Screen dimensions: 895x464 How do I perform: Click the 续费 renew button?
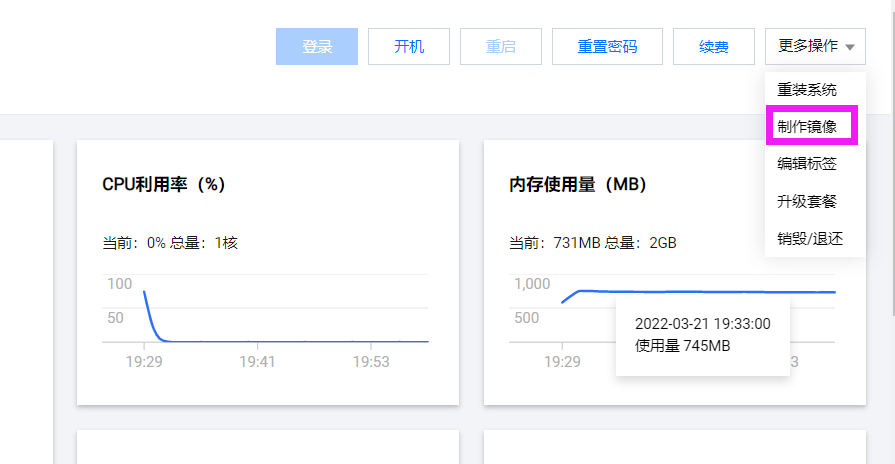[x=713, y=47]
